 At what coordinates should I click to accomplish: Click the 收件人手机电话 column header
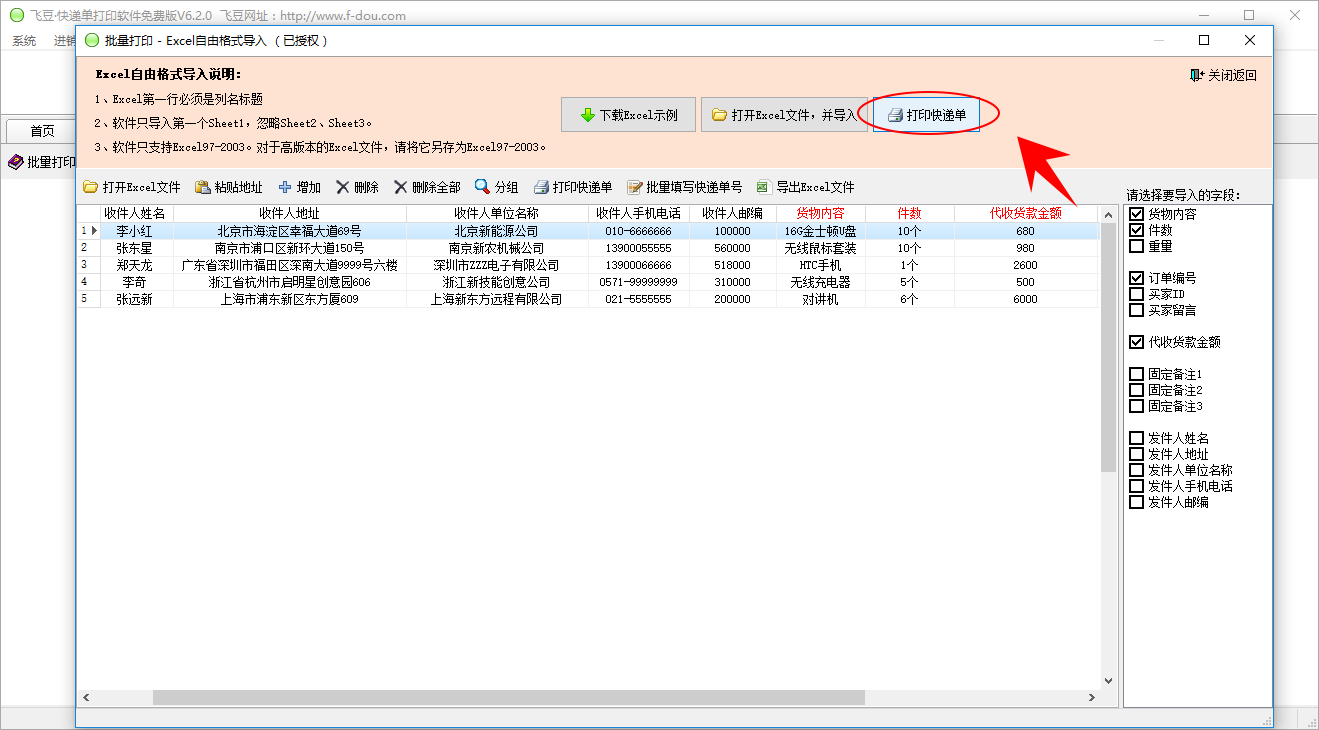[639, 214]
